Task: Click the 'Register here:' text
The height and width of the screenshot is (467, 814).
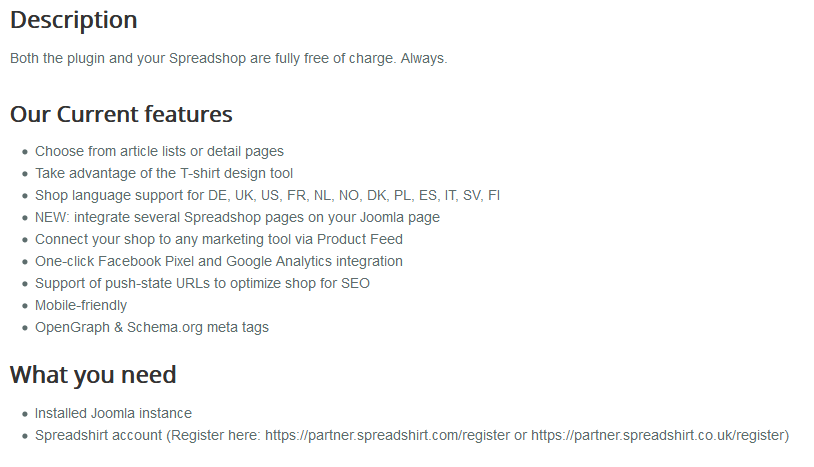Action: click(x=217, y=435)
